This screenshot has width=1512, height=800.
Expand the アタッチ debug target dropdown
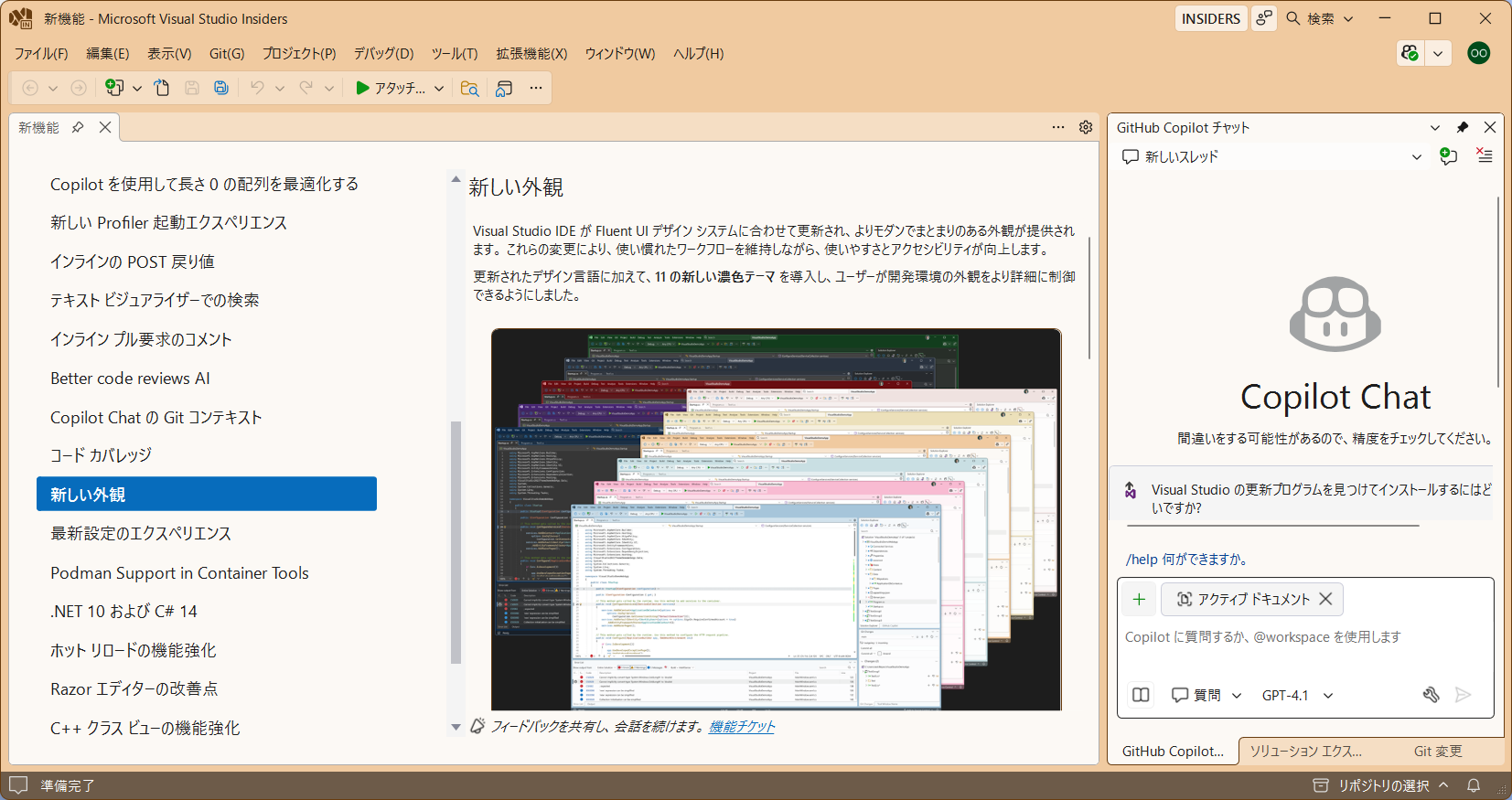[439, 88]
